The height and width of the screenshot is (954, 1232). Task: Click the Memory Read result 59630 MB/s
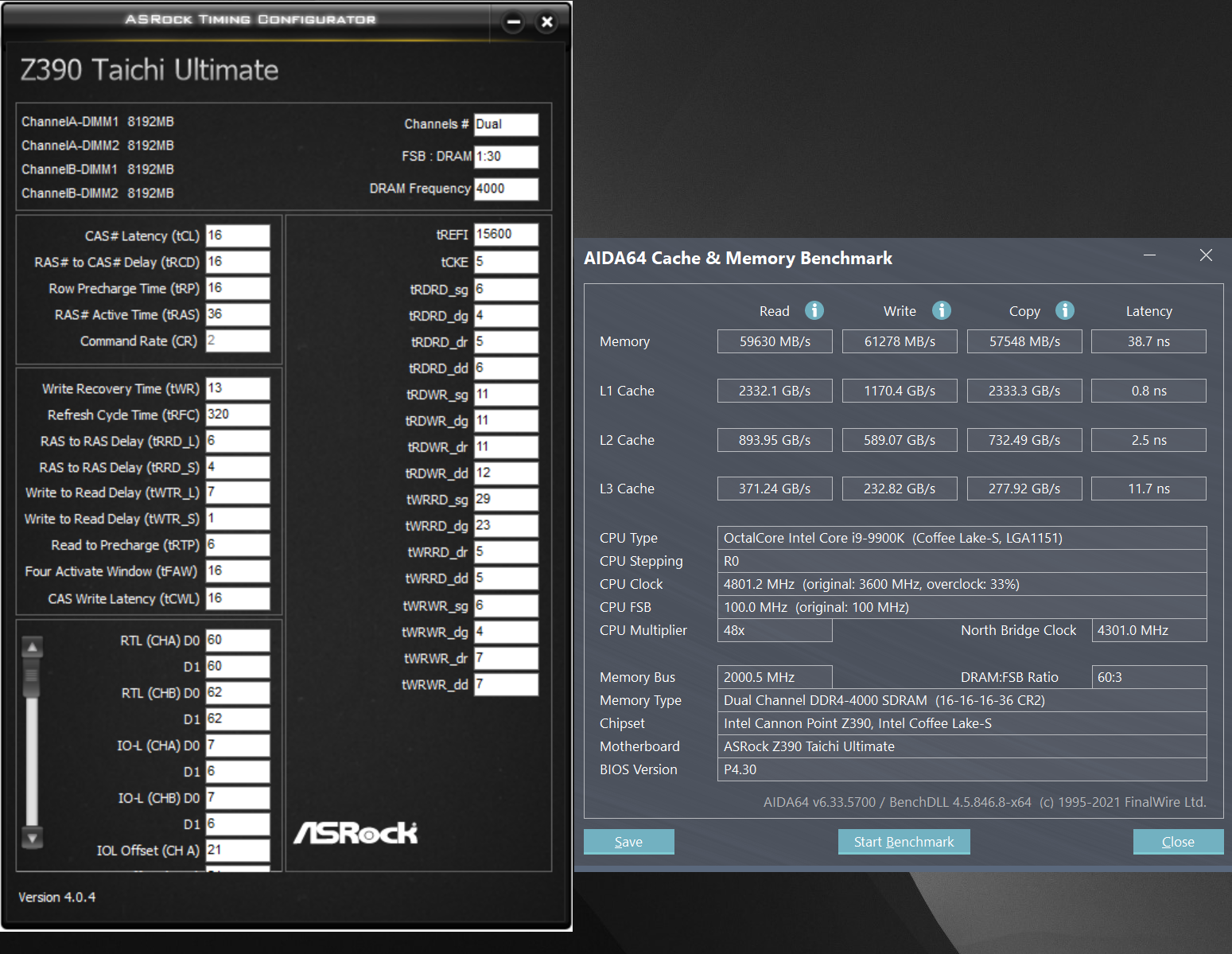(x=775, y=341)
